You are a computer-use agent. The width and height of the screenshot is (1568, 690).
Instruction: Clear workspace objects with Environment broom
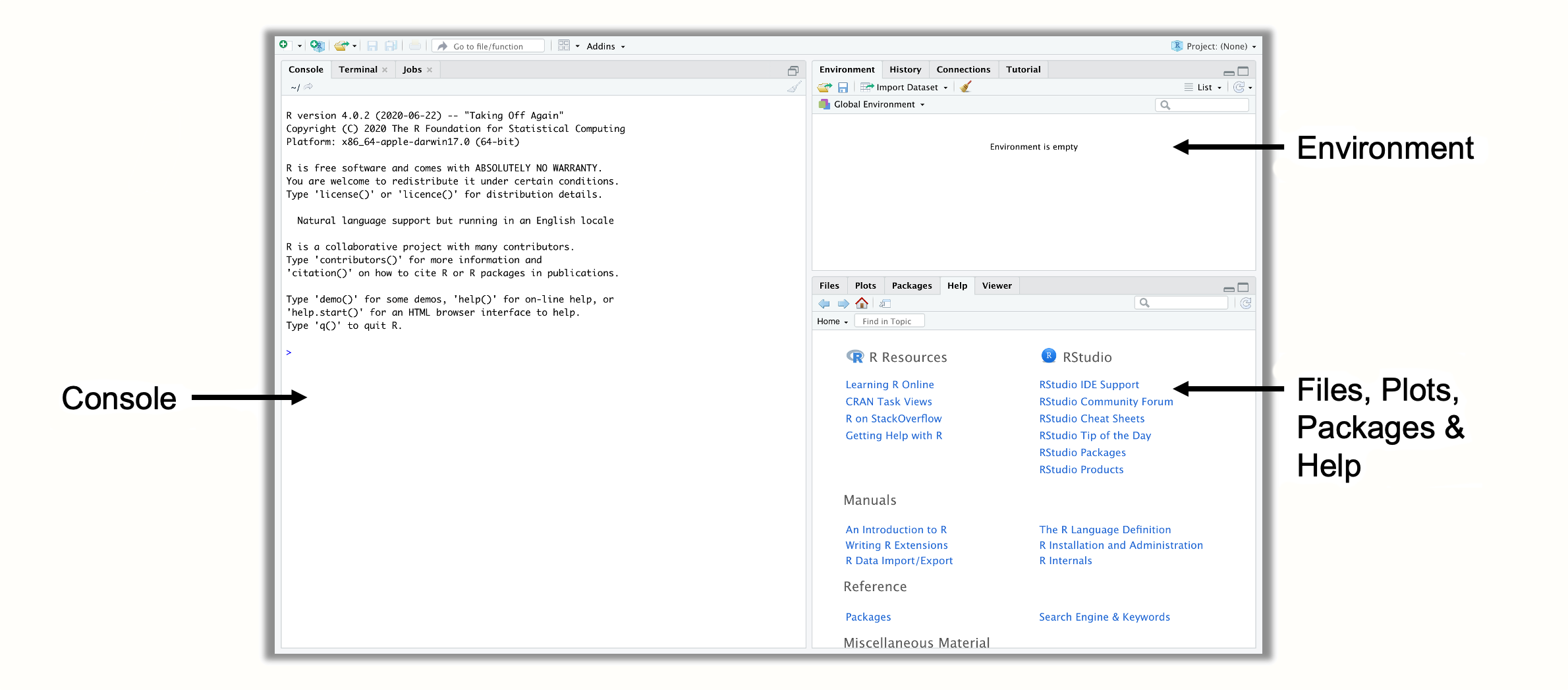point(966,87)
